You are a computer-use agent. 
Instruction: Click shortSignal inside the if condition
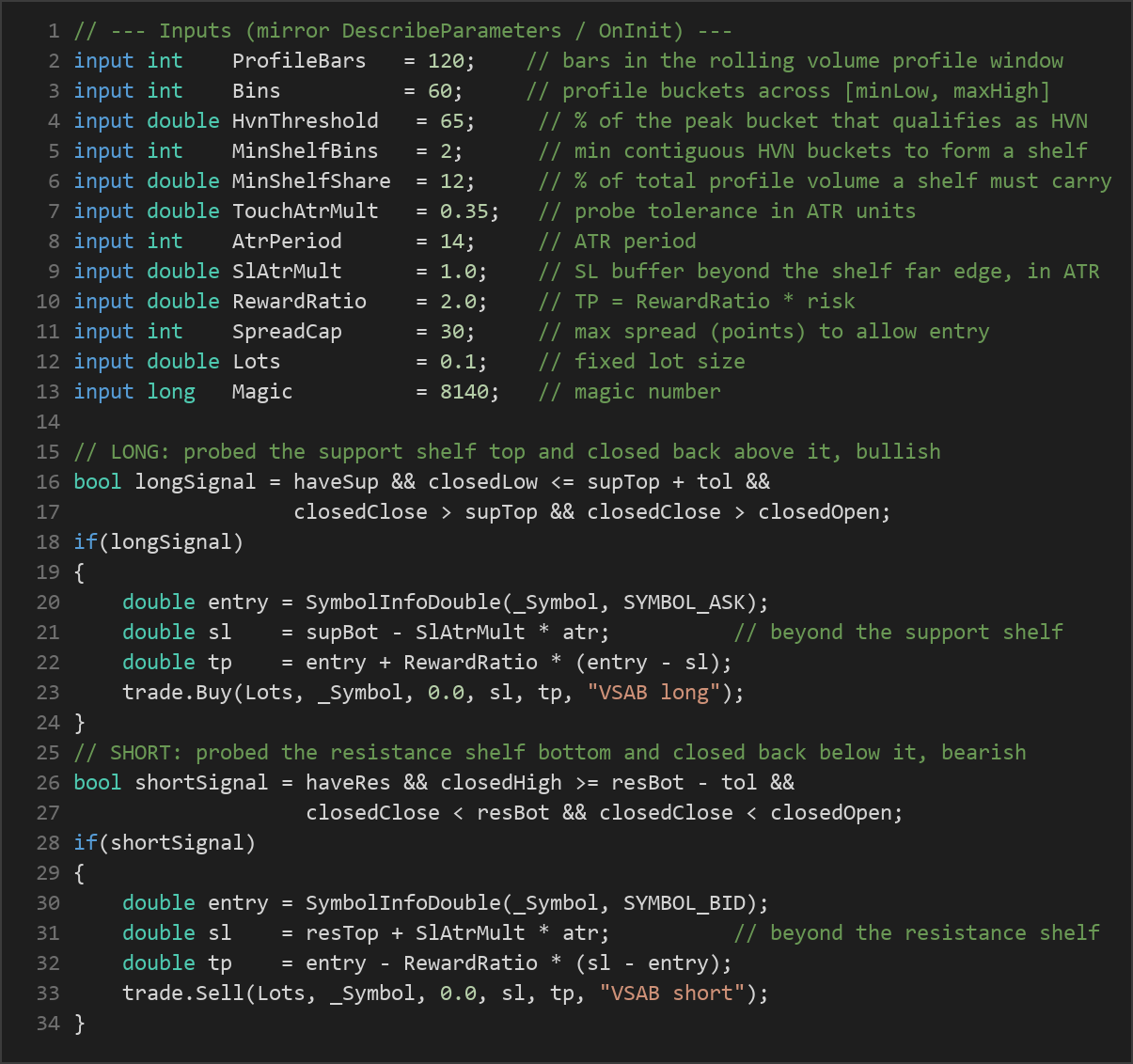[178, 843]
